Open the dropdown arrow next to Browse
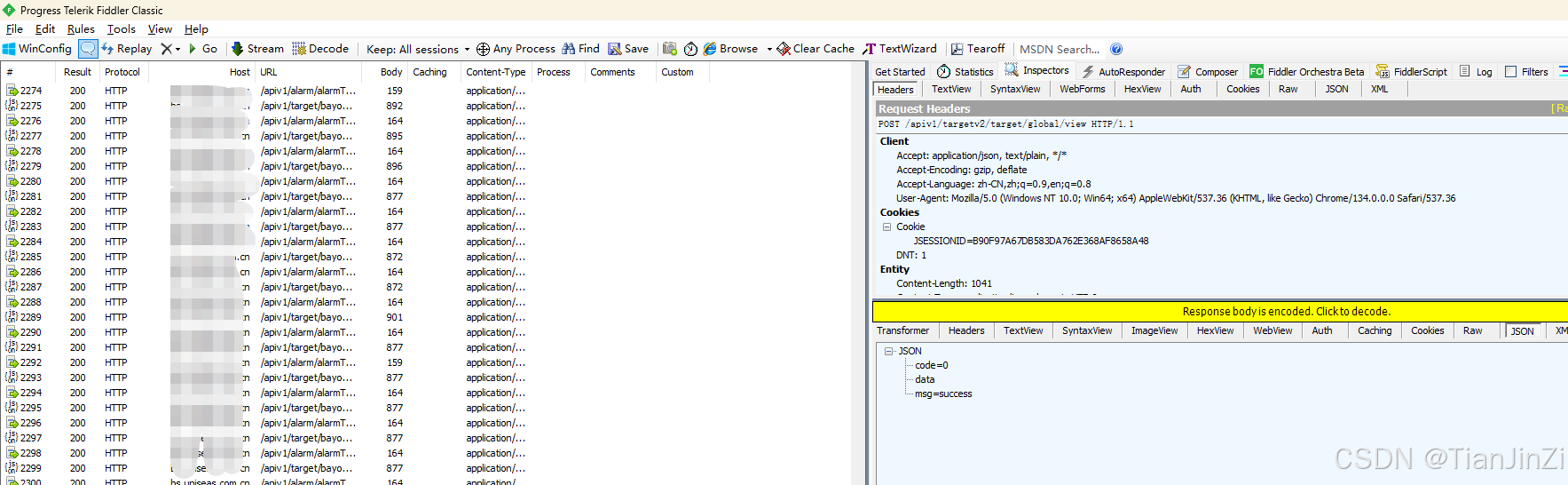The image size is (1568, 485). tap(769, 49)
